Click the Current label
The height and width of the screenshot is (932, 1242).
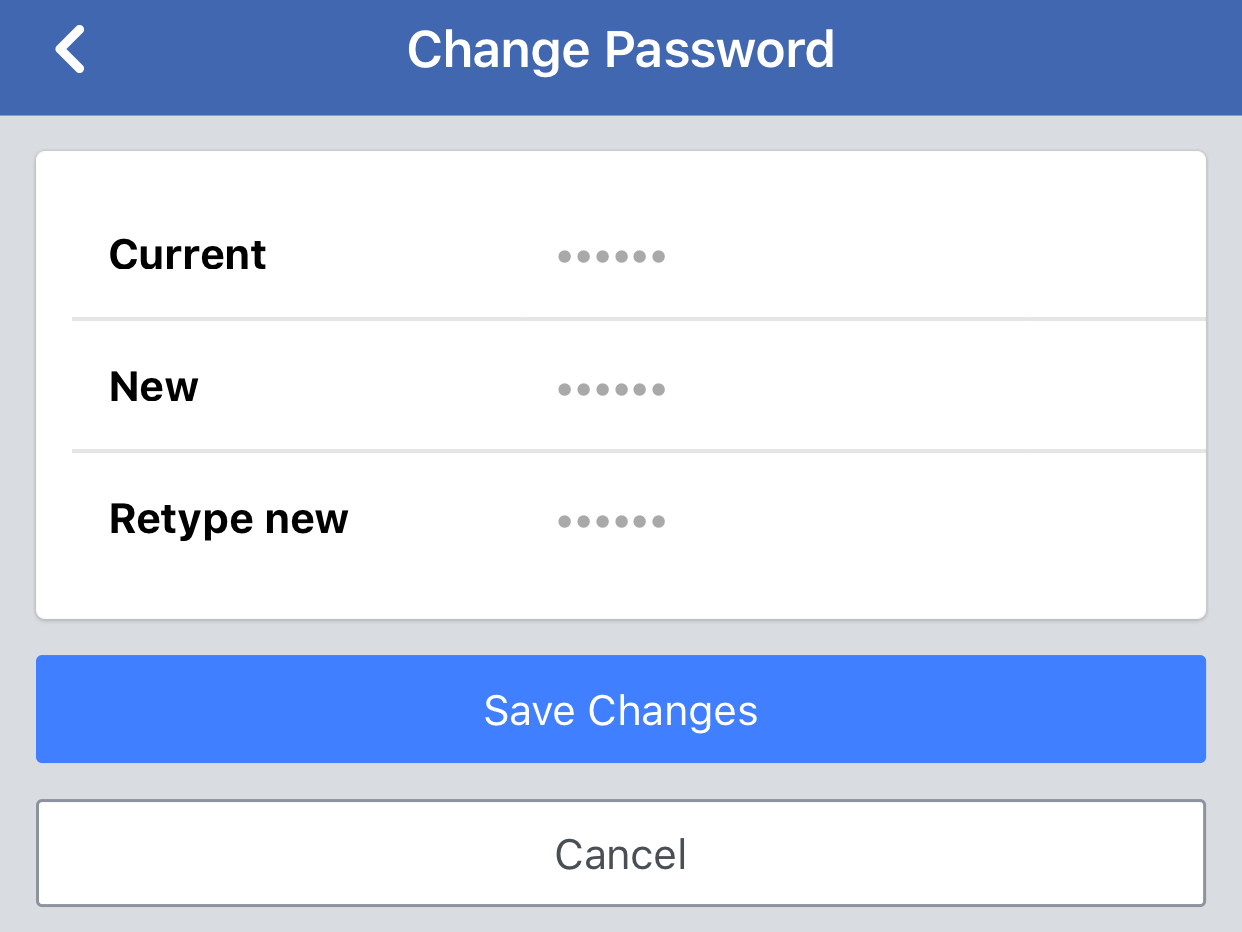pyautogui.click(x=187, y=255)
